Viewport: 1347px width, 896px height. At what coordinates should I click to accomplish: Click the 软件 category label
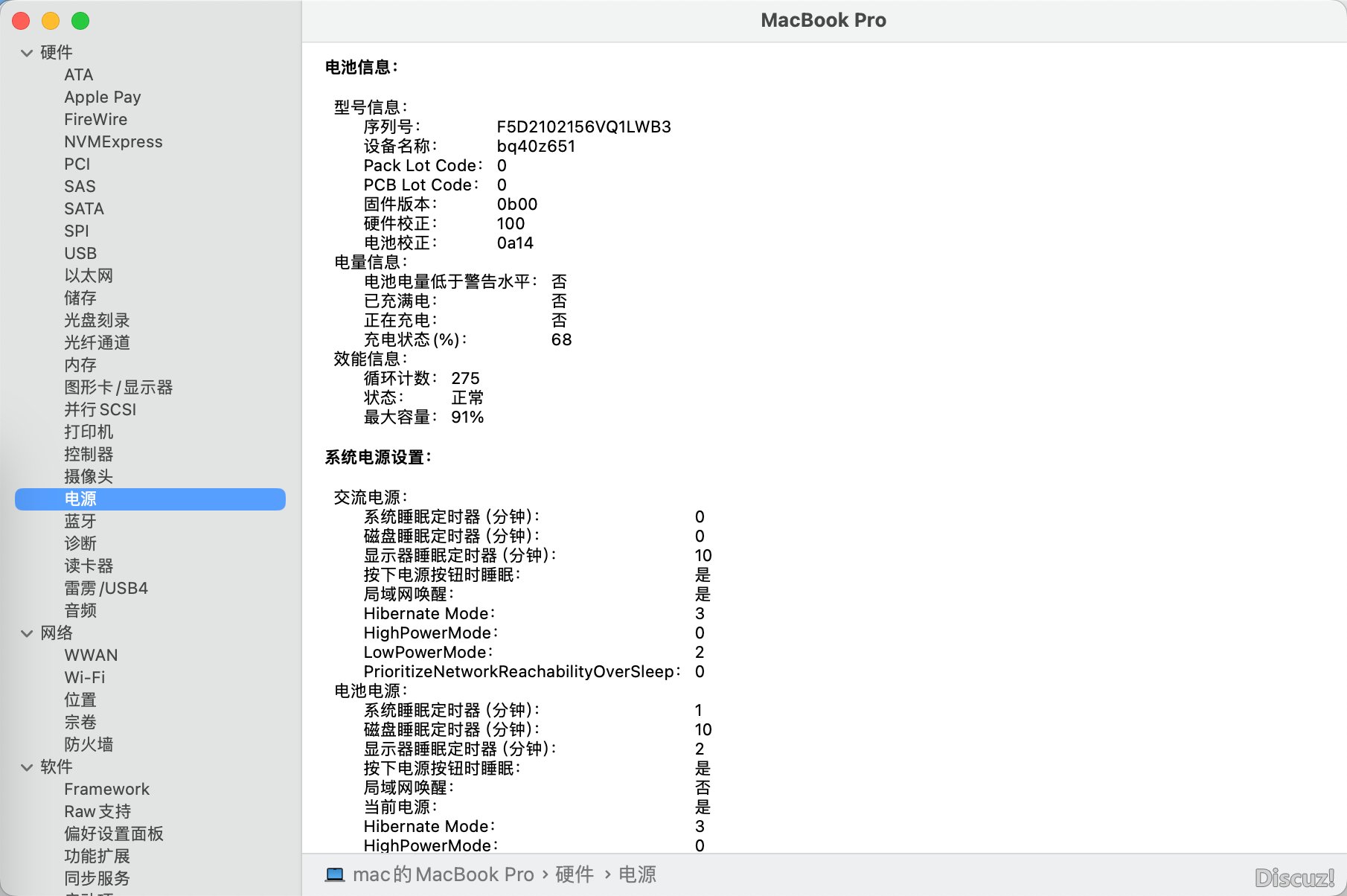[57, 767]
